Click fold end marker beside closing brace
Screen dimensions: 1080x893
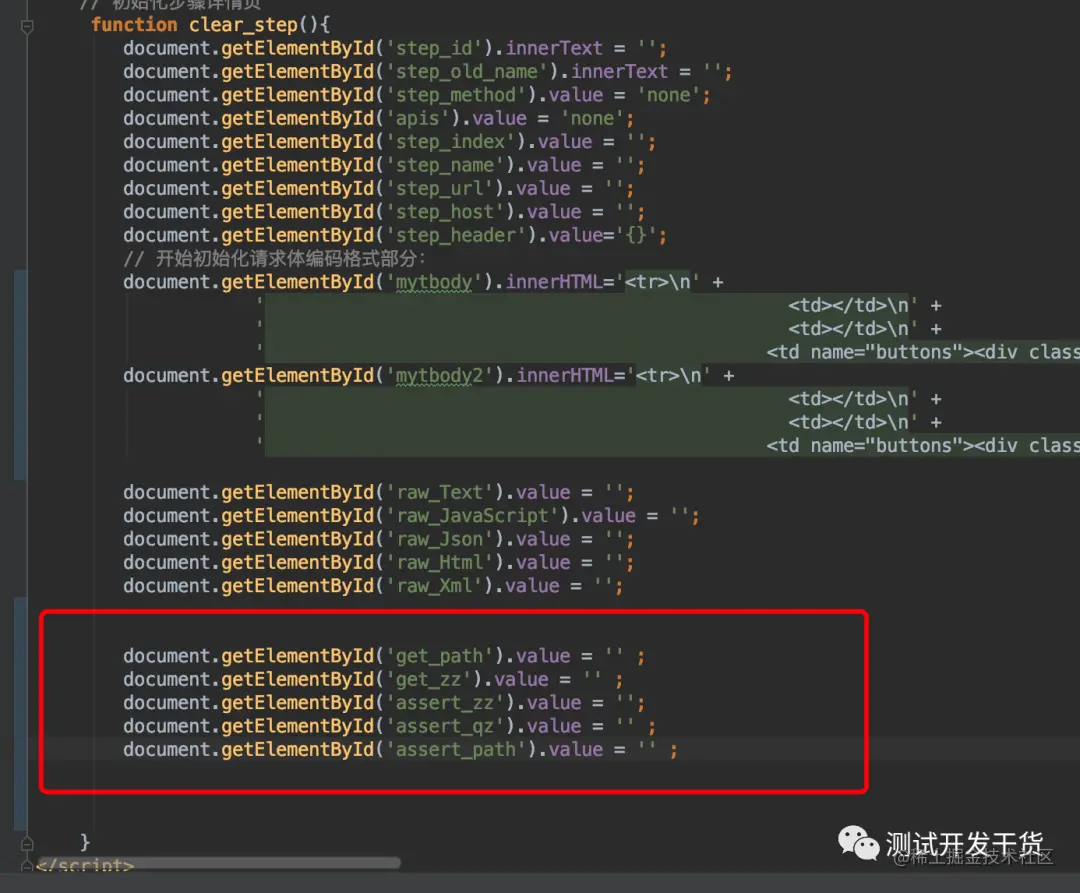[x=27, y=843]
